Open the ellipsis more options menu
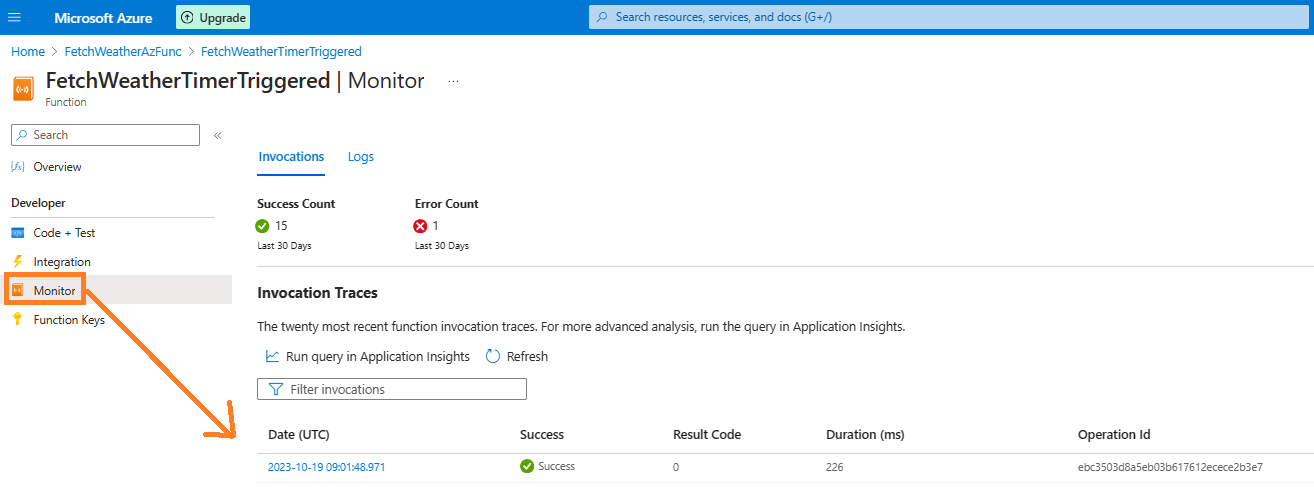The image size is (1314, 488). click(x=453, y=82)
